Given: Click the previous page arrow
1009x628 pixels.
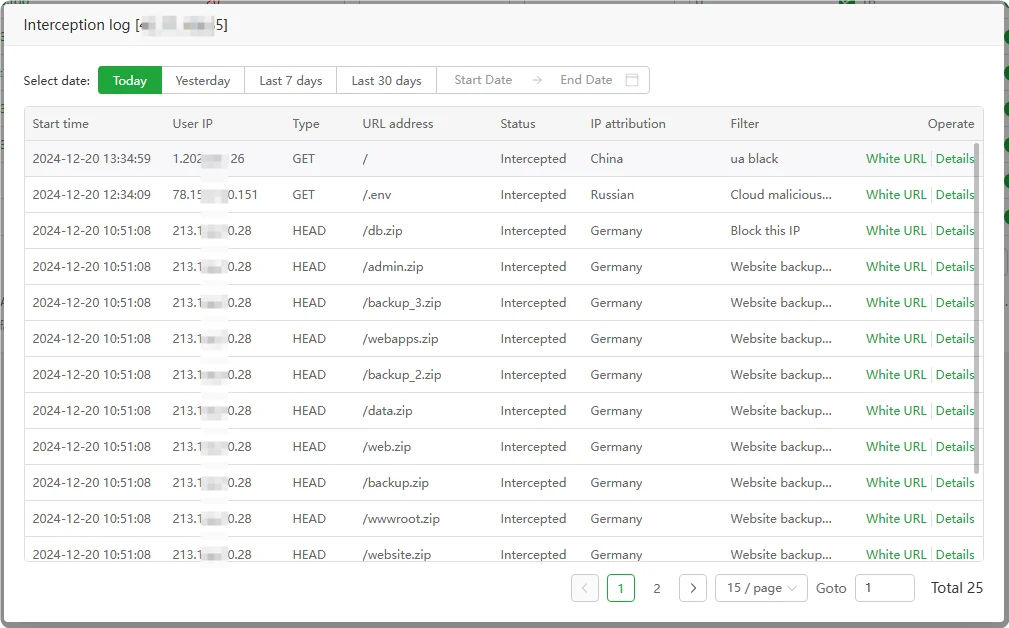Looking at the screenshot, I should [x=585, y=588].
